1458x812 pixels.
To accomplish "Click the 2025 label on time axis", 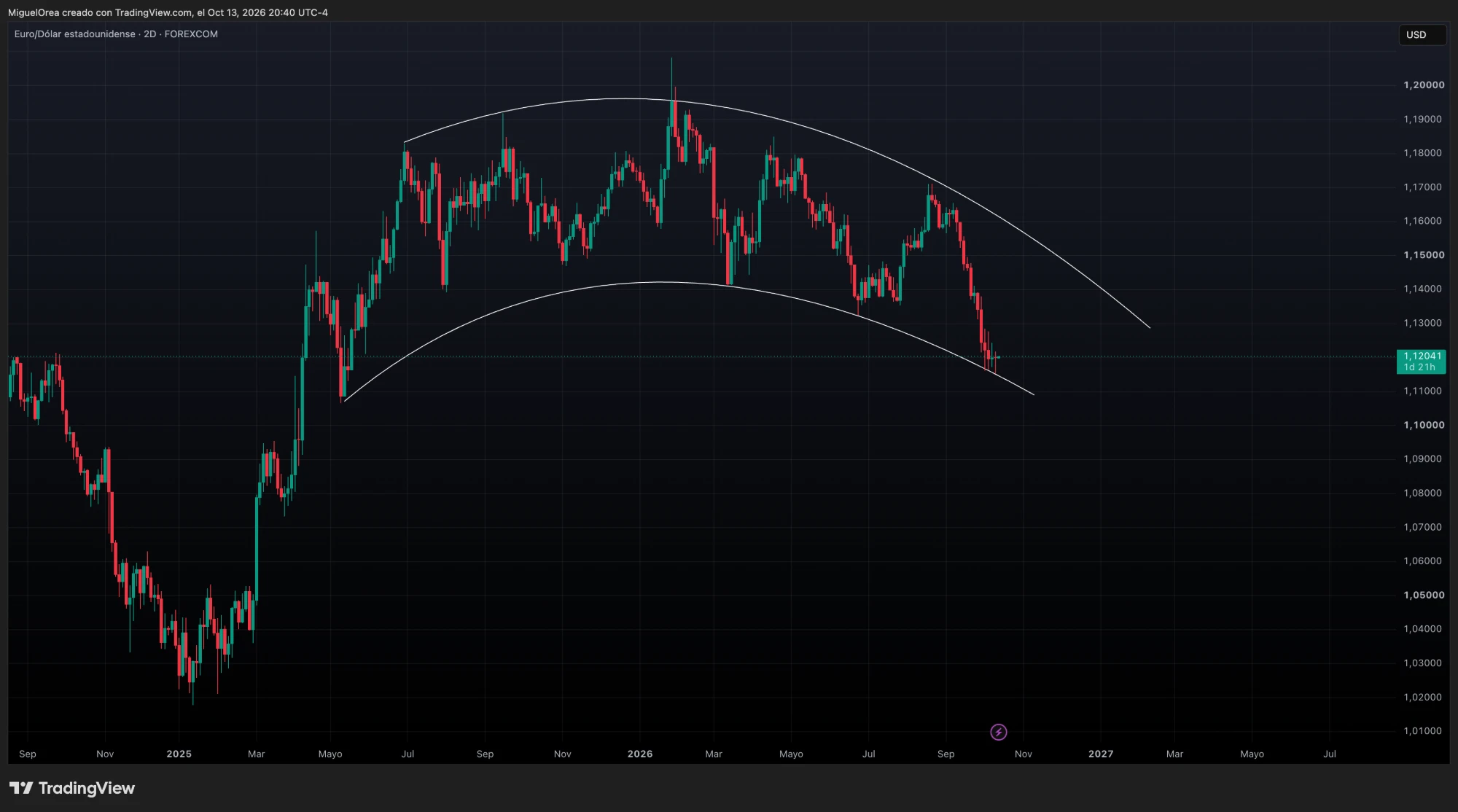I will tap(179, 754).
